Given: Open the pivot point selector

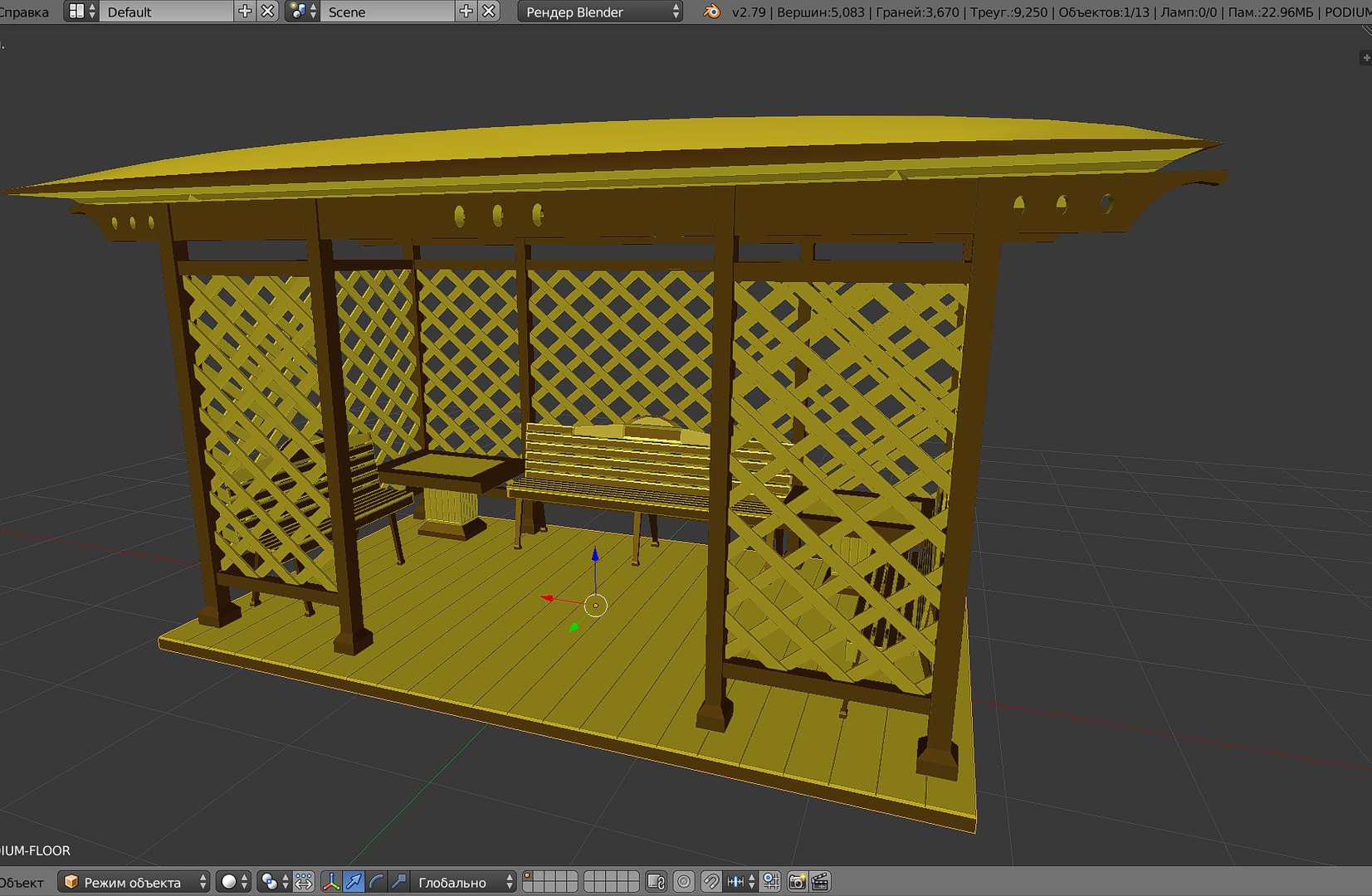Looking at the screenshot, I should pyautogui.click(x=275, y=882).
